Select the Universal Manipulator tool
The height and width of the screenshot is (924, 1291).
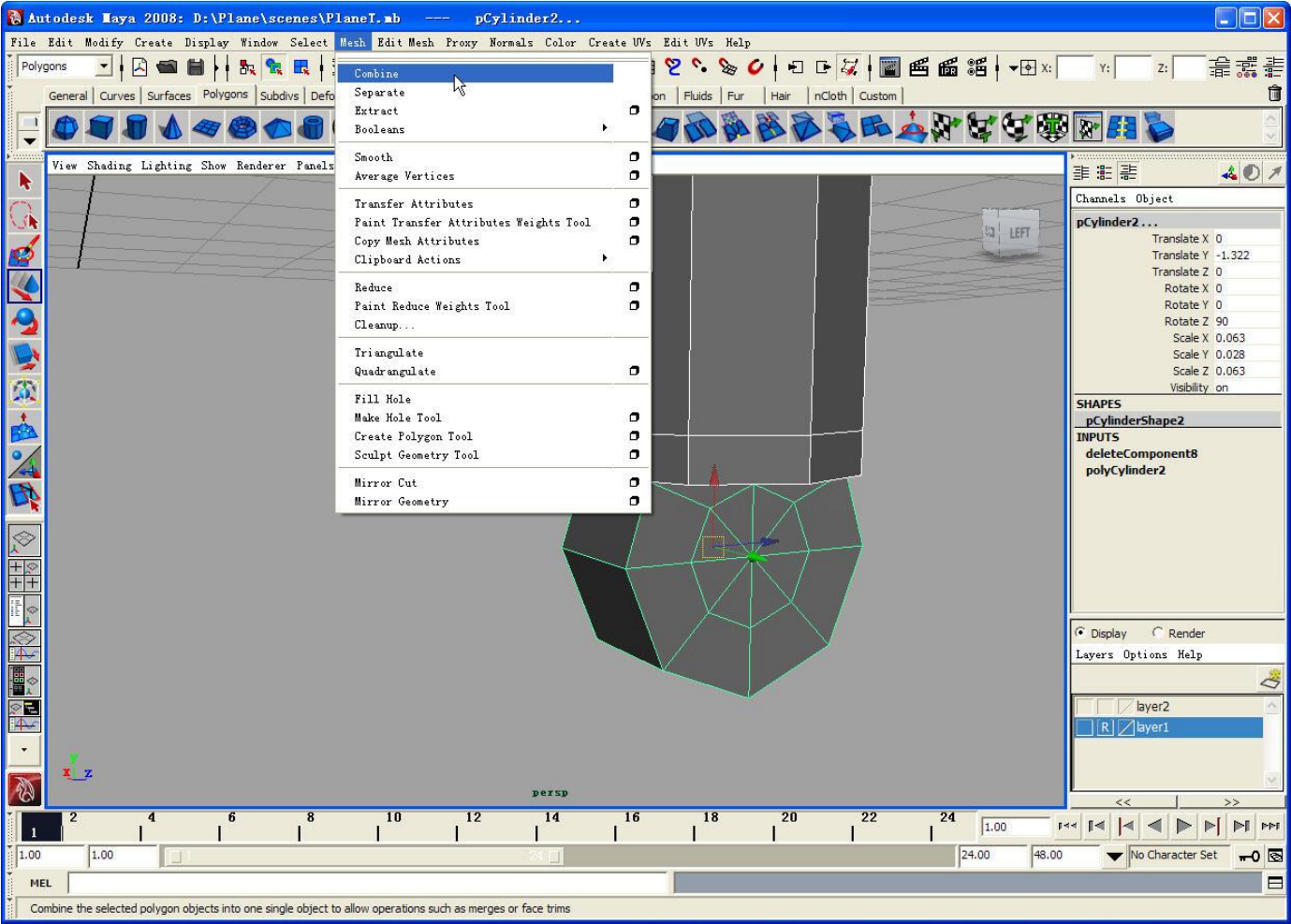pyautogui.click(x=24, y=391)
